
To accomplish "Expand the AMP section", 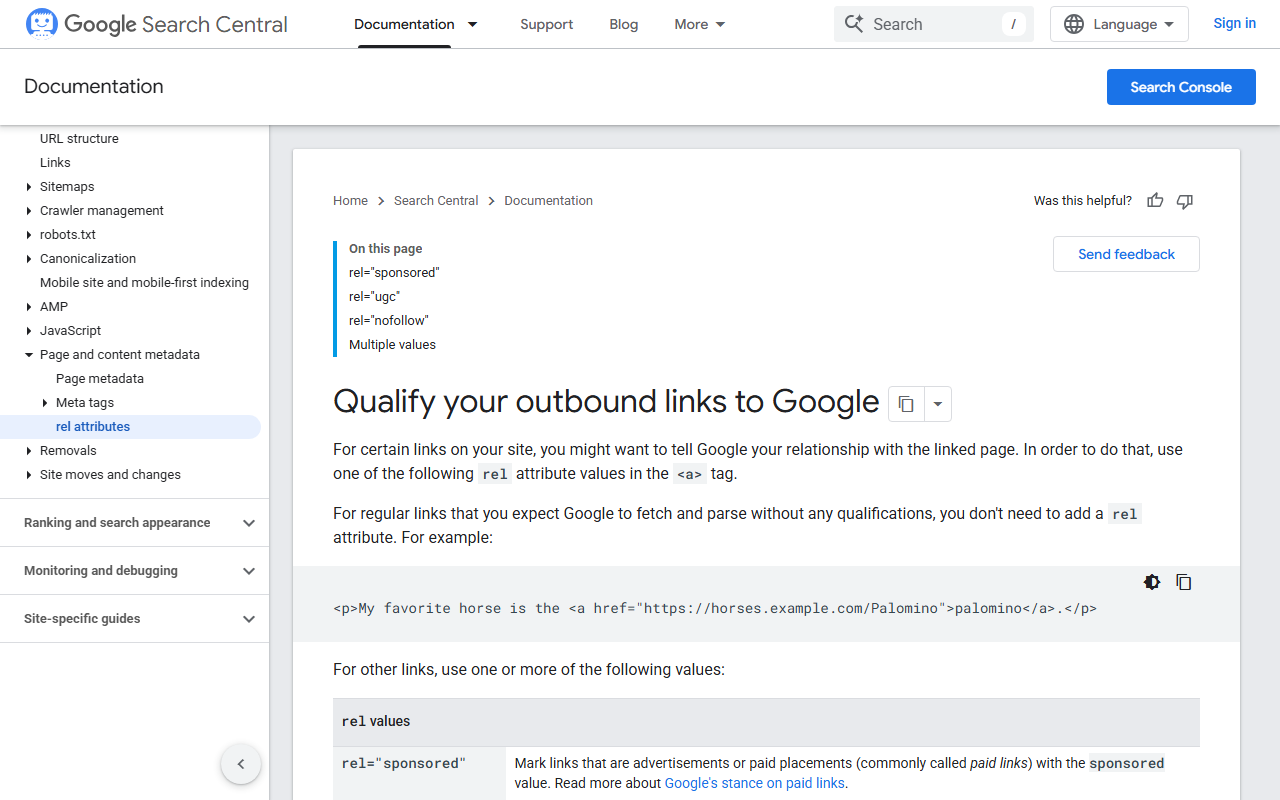I will (29, 307).
